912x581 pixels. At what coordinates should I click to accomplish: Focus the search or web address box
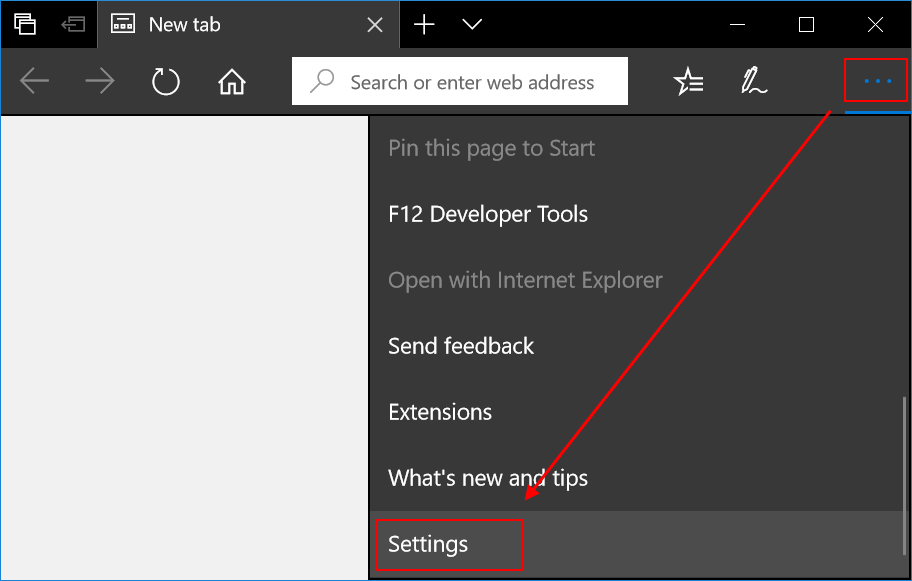(x=459, y=81)
